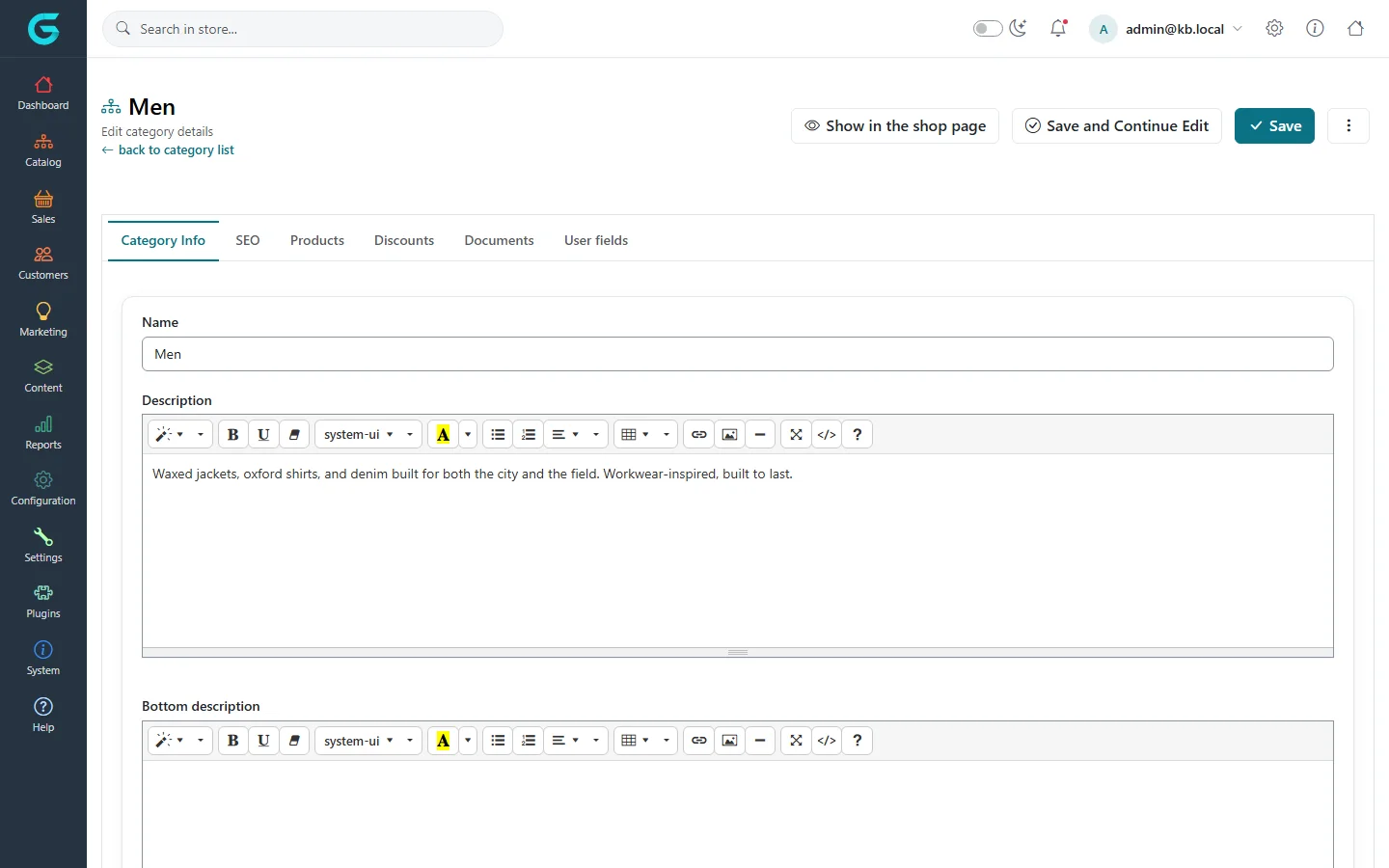
Task: Open color dropdown arrow in Description editor
Action: (x=468, y=434)
